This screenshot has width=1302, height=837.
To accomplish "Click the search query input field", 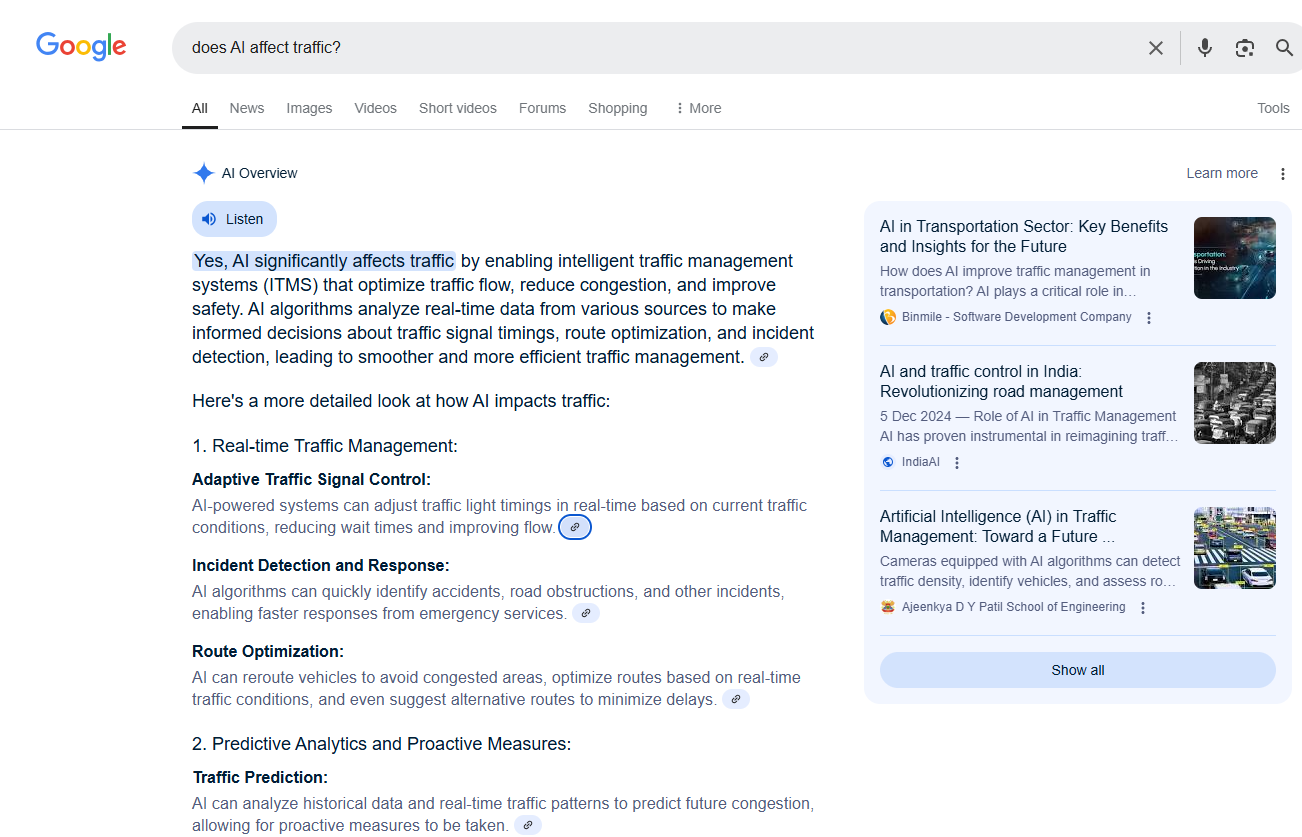I will [660, 48].
